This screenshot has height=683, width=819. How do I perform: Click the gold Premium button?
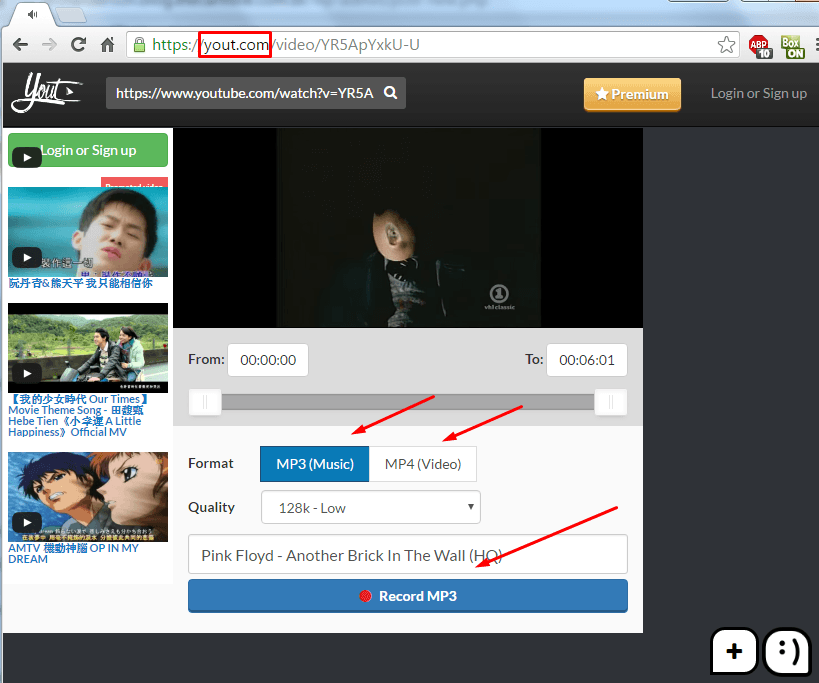point(632,95)
